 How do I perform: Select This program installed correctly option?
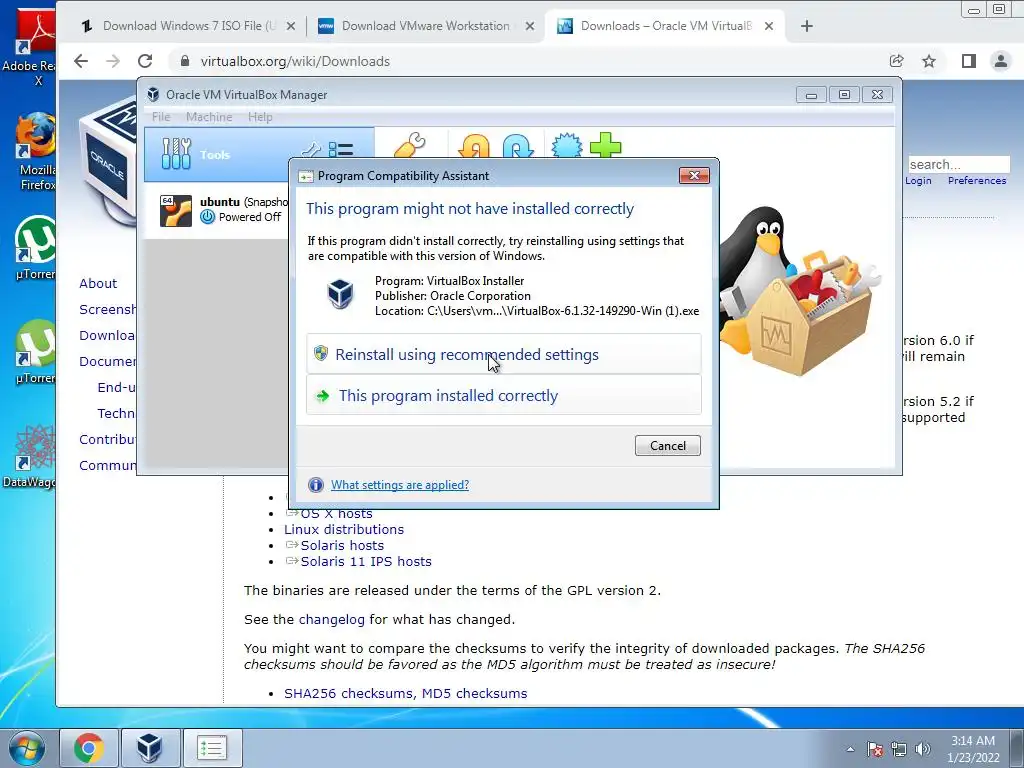tap(504, 395)
